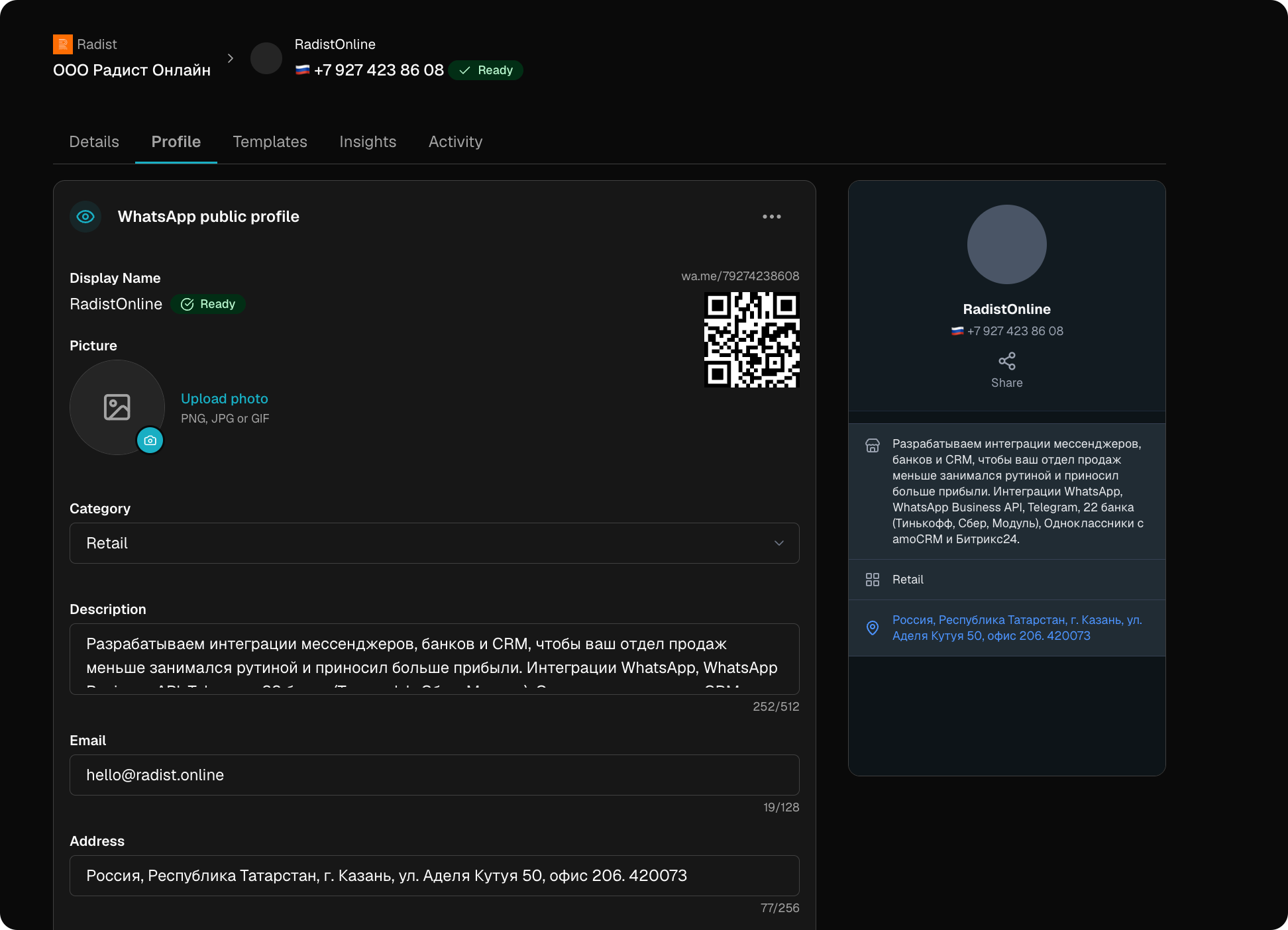Open the Insights tab

[x=368, y=142]
